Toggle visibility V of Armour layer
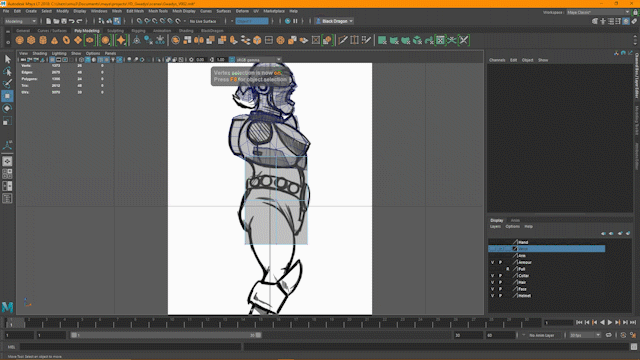Image resolution: width=640 pixels, height=360 pixels. coord(492,262)
